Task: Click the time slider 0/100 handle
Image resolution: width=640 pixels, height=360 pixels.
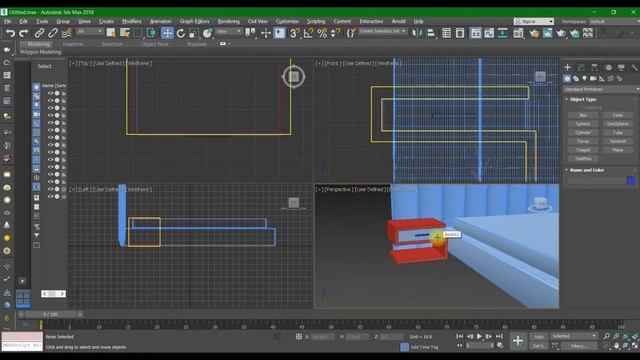Action: (50, 314)
